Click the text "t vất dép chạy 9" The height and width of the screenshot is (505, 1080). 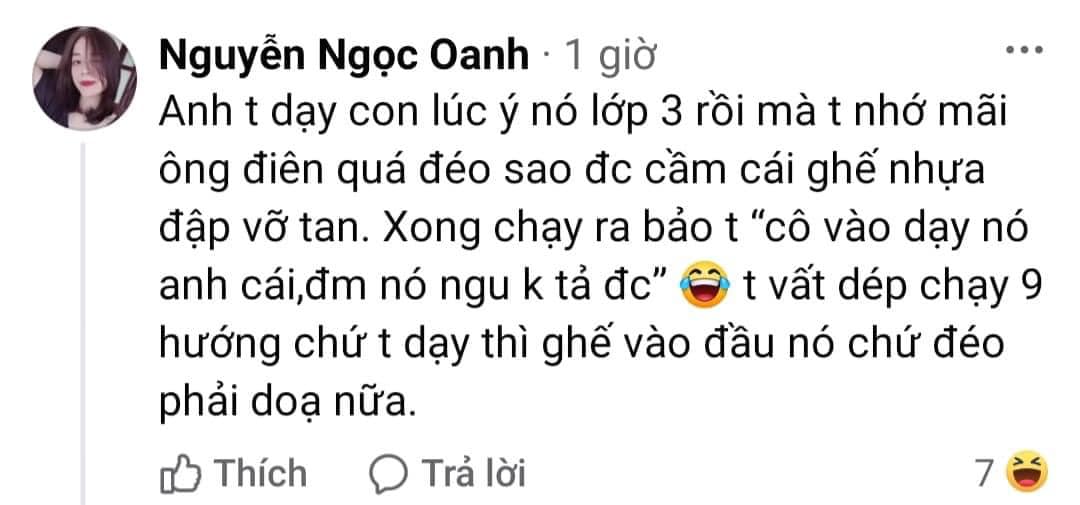pyautogui.click(x=895, y=289)
